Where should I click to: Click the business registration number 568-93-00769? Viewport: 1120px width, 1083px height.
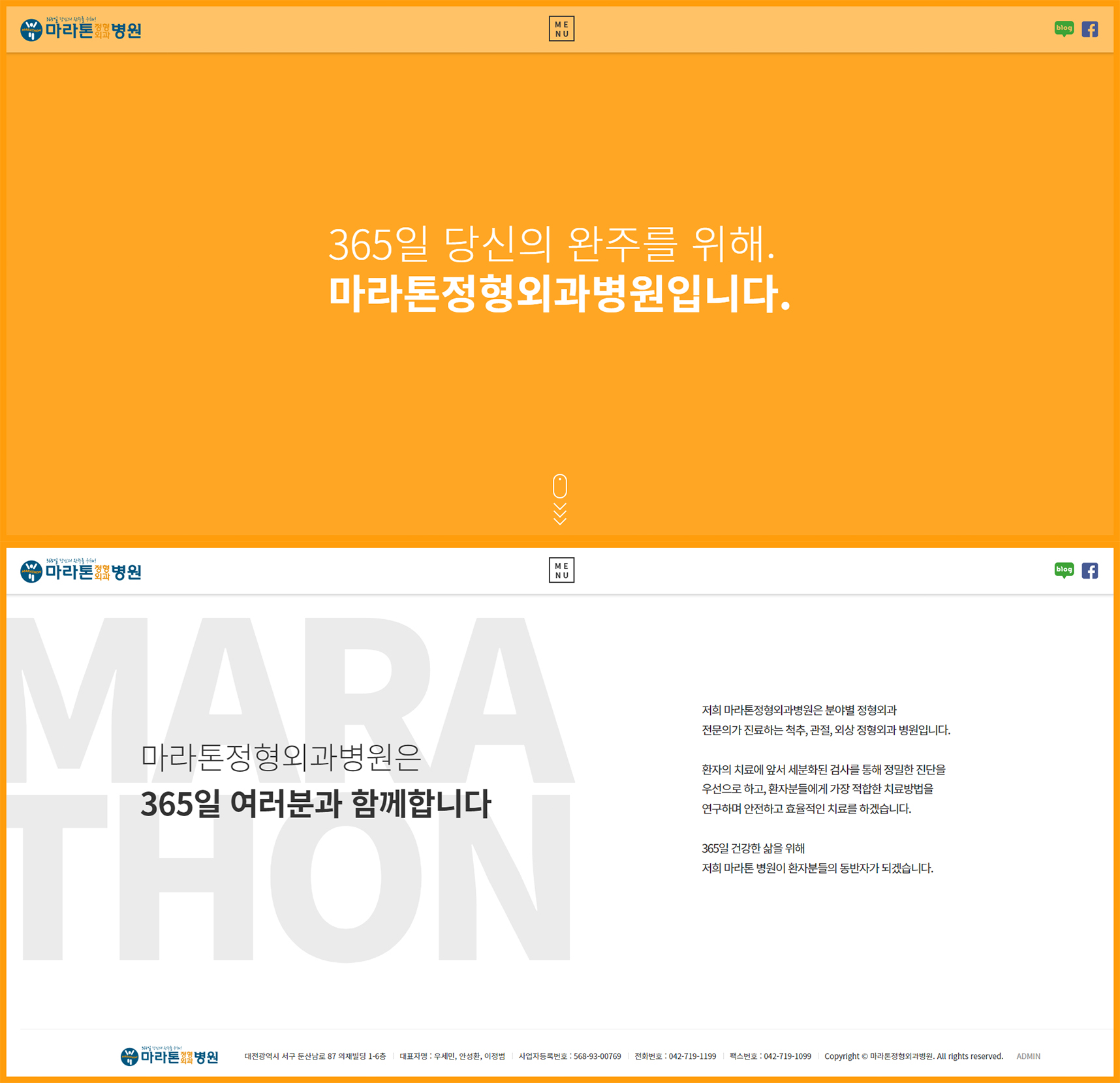(x=597, y=1056)
